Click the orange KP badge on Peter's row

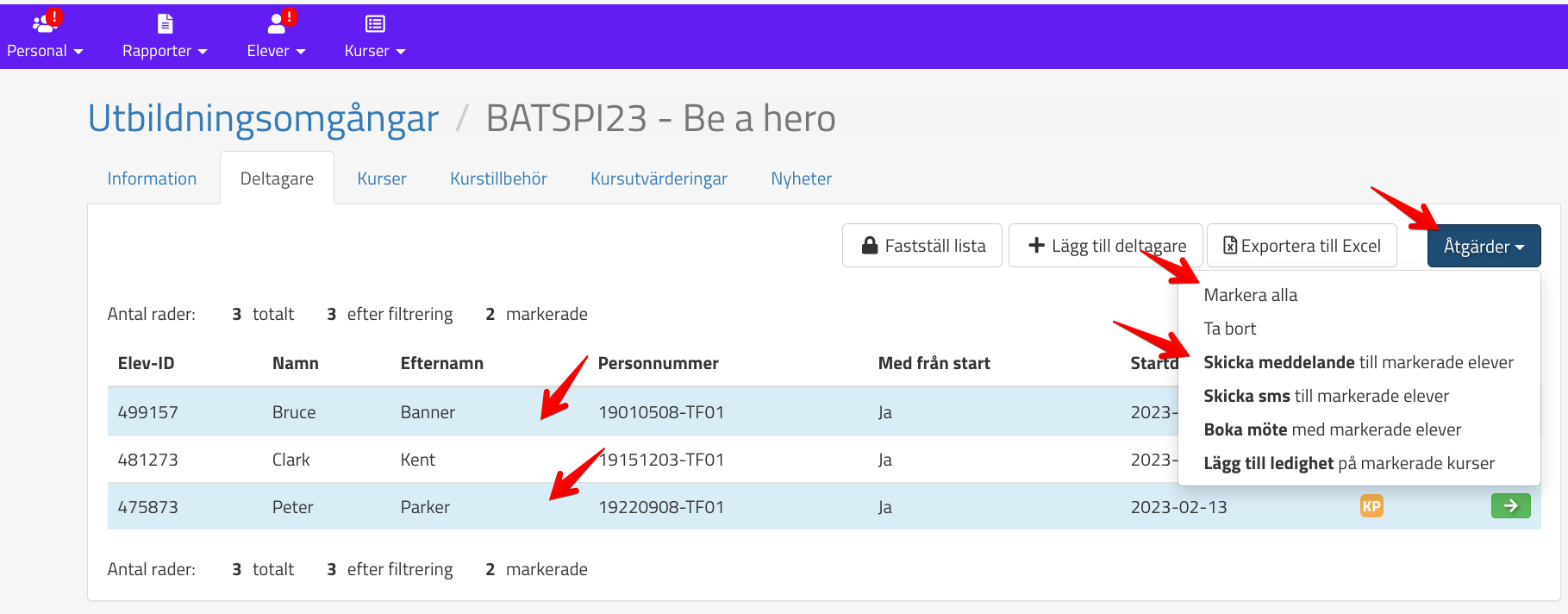1371,506
